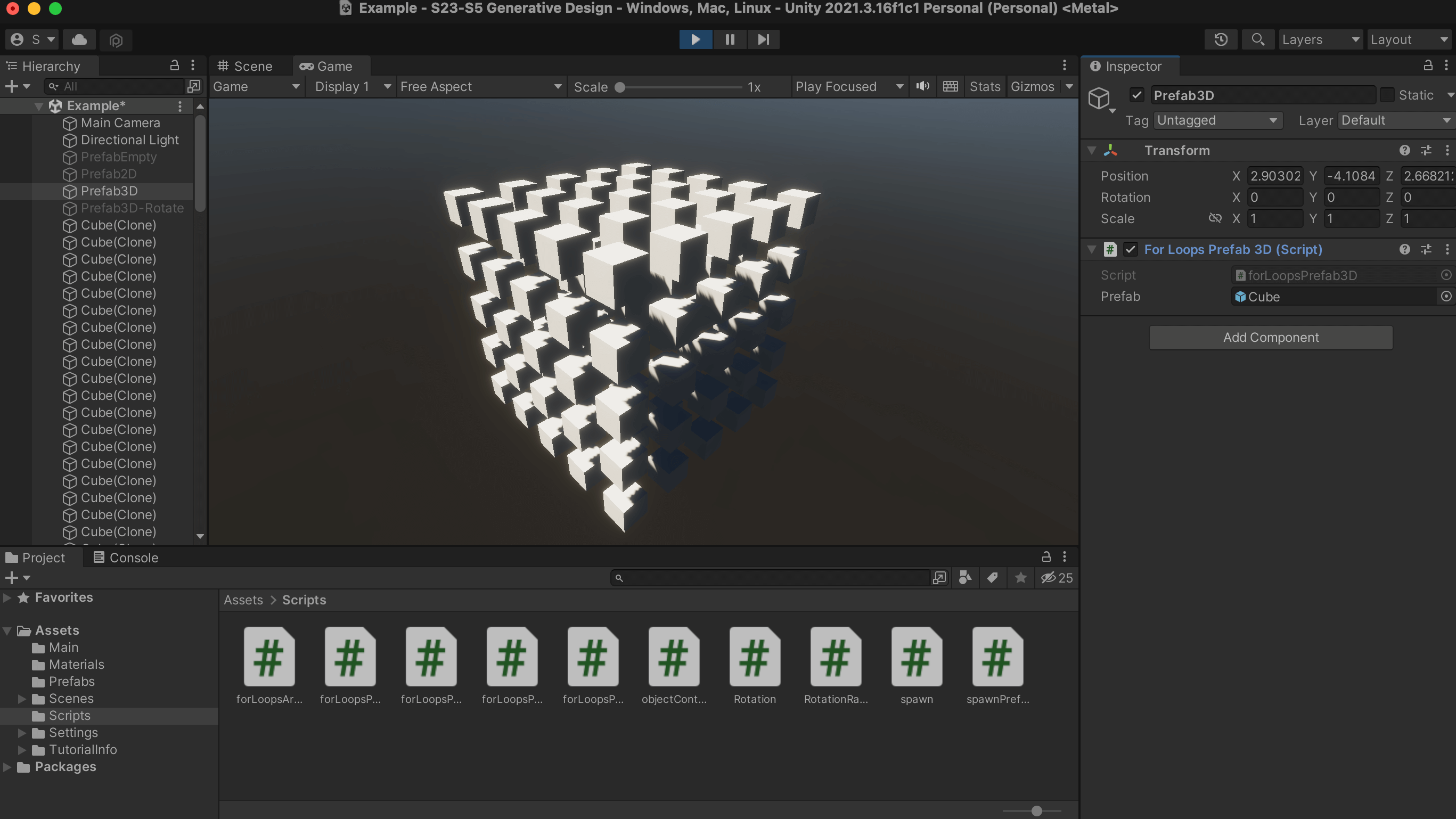Open the cloud services icon
The height and width of the screenshot is (819, 1456).
pos(79,39)
